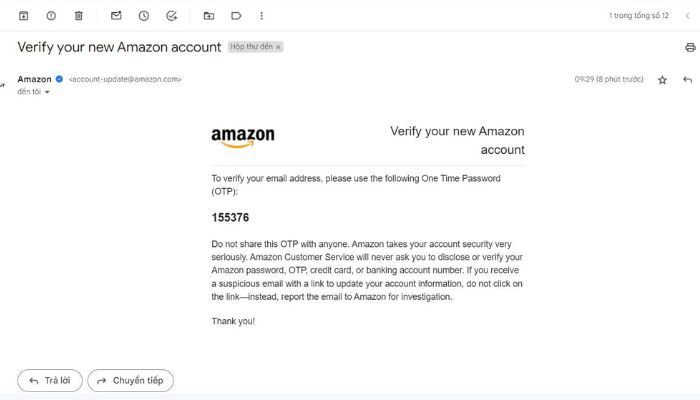Go to the newer email with the arrow

(x=688, y=16)
